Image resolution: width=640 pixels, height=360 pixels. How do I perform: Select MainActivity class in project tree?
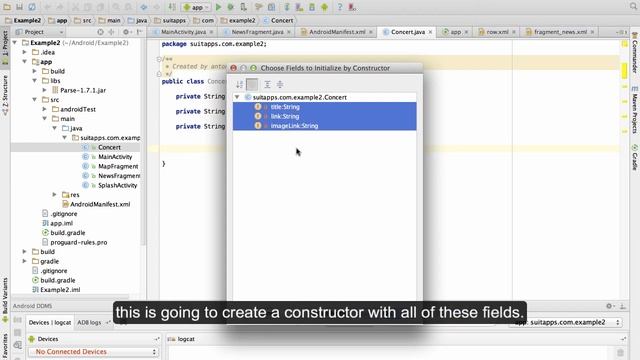click(x=115, y=157)
